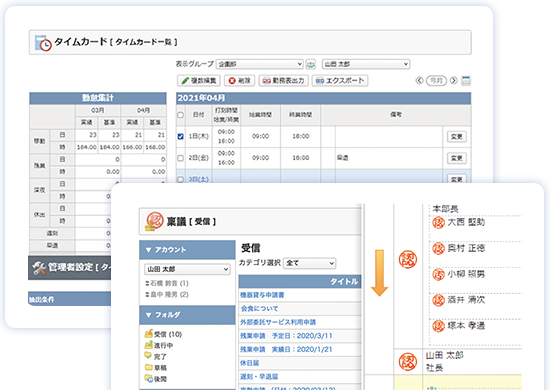Open the user dropdown in timecard window
Viewport: 550px width, 390px height.
point(366,64)
